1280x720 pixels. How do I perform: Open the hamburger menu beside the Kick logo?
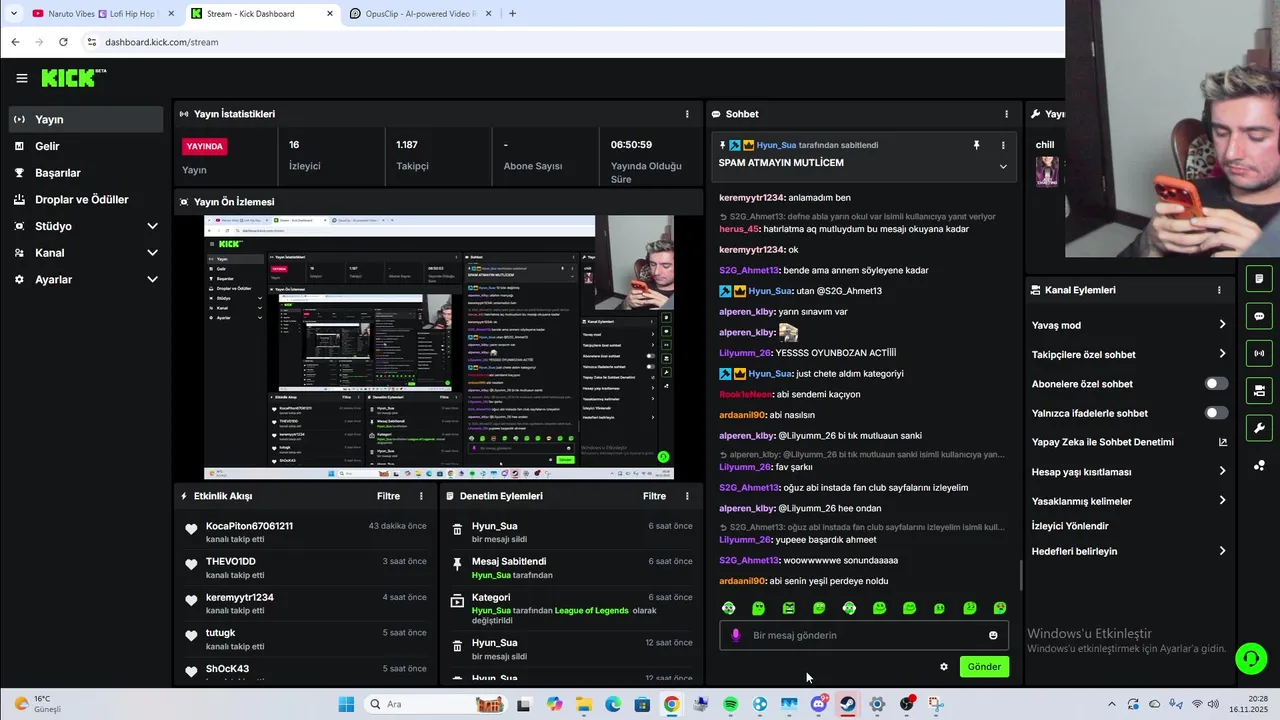click(21, 78)
